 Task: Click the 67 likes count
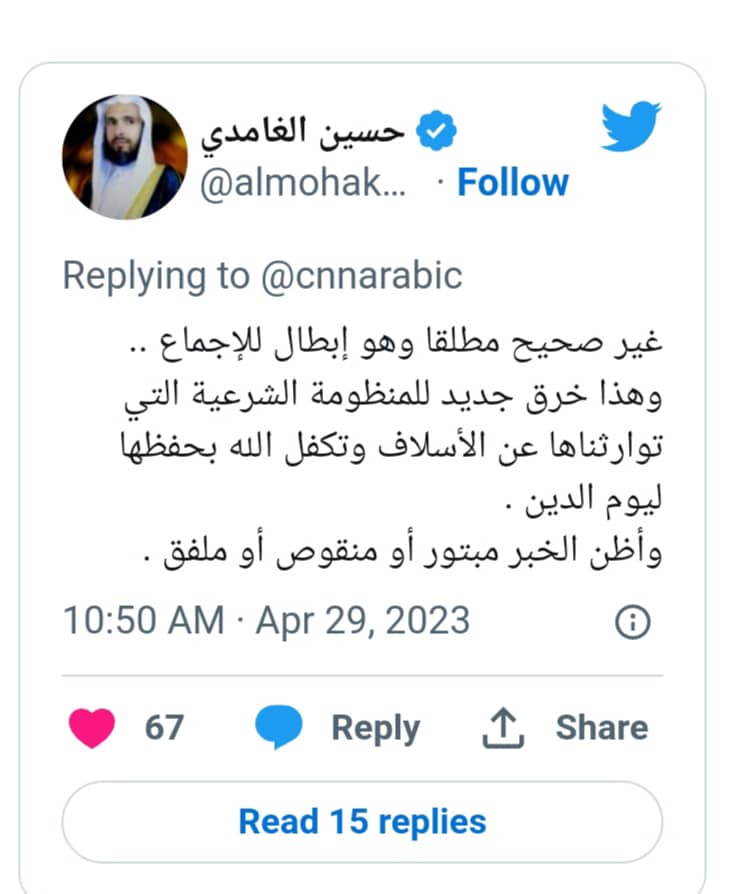pos(164,728)
